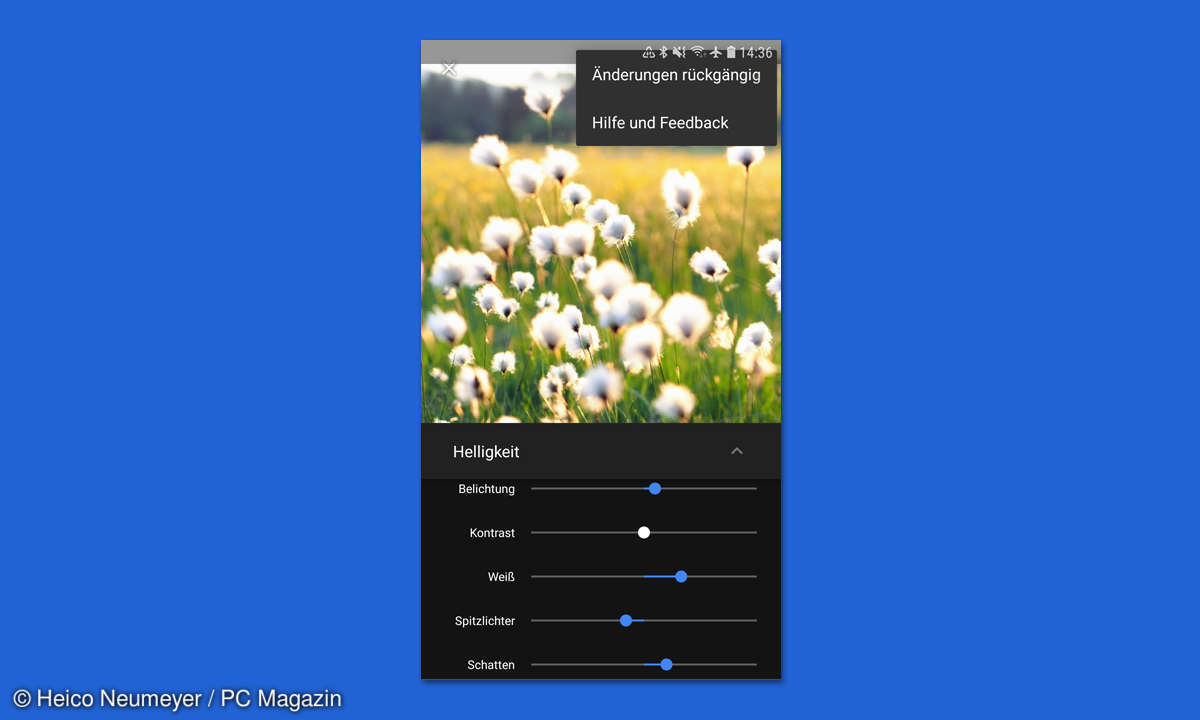Select 'Änderungen rückgängig' from the overflow menu
The height and width of the screenshot is (720, 1200).
[676, 75]
